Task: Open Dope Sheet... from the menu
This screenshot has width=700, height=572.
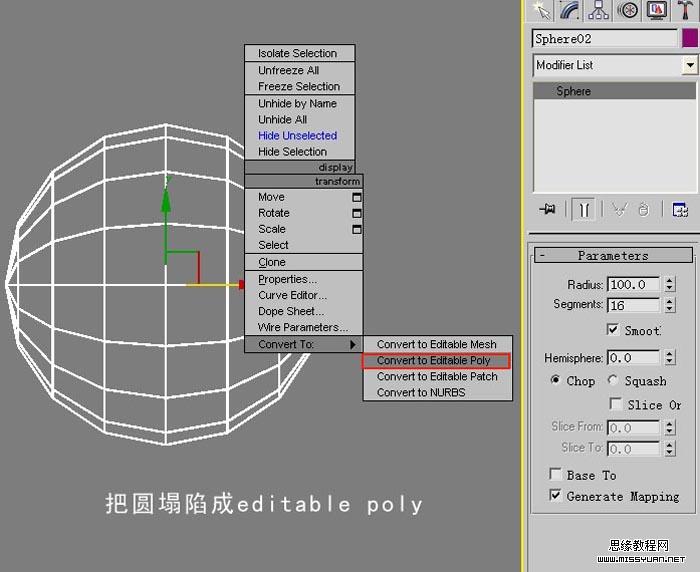Action: pyautogui.click(x=304, y=312)
